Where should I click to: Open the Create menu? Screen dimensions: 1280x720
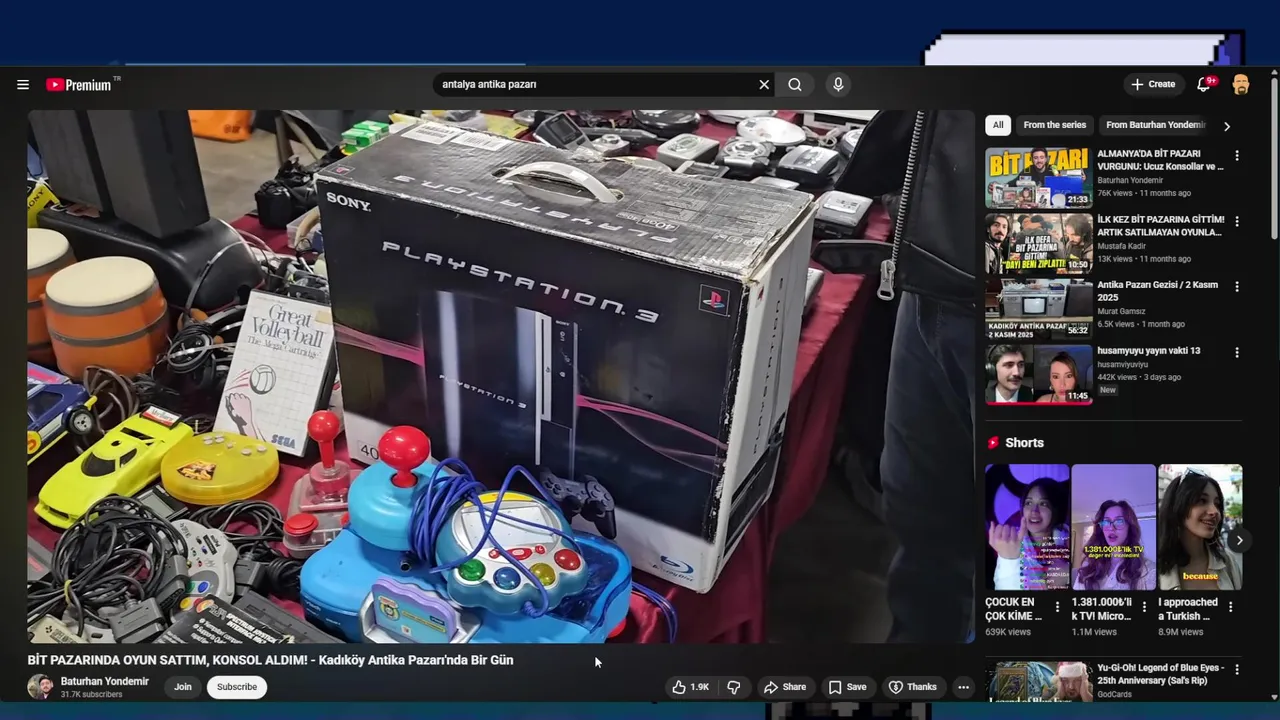point(1153,85)
